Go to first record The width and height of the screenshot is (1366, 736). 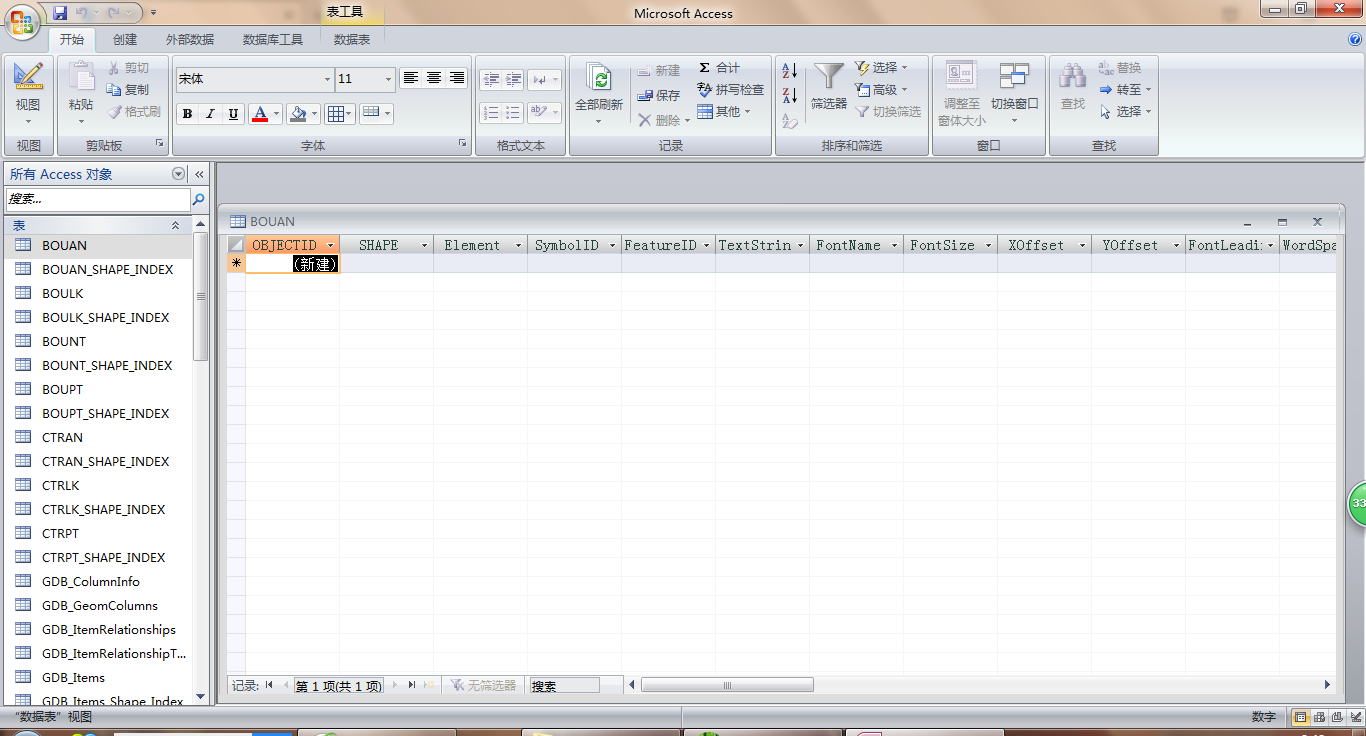pyautogui.click(x=269, y=685)
